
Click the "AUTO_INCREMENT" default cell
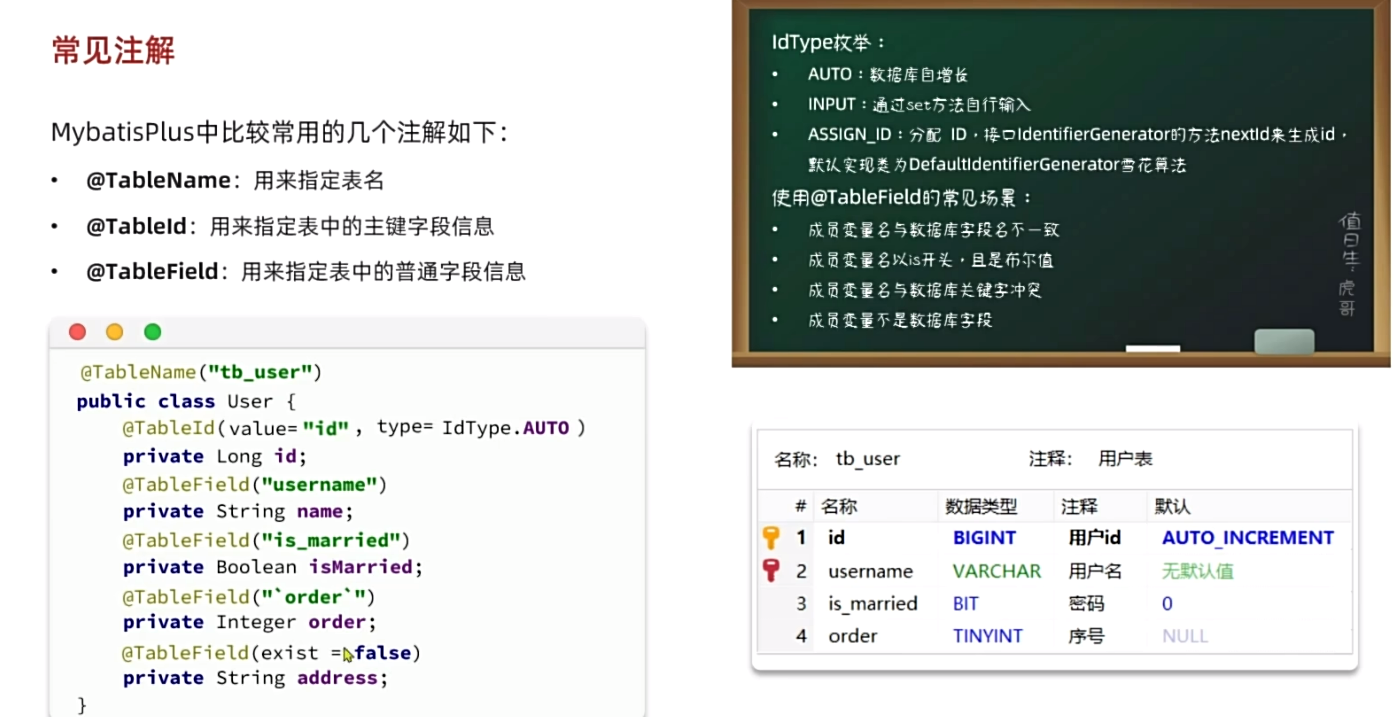[x=1248, y=537]
